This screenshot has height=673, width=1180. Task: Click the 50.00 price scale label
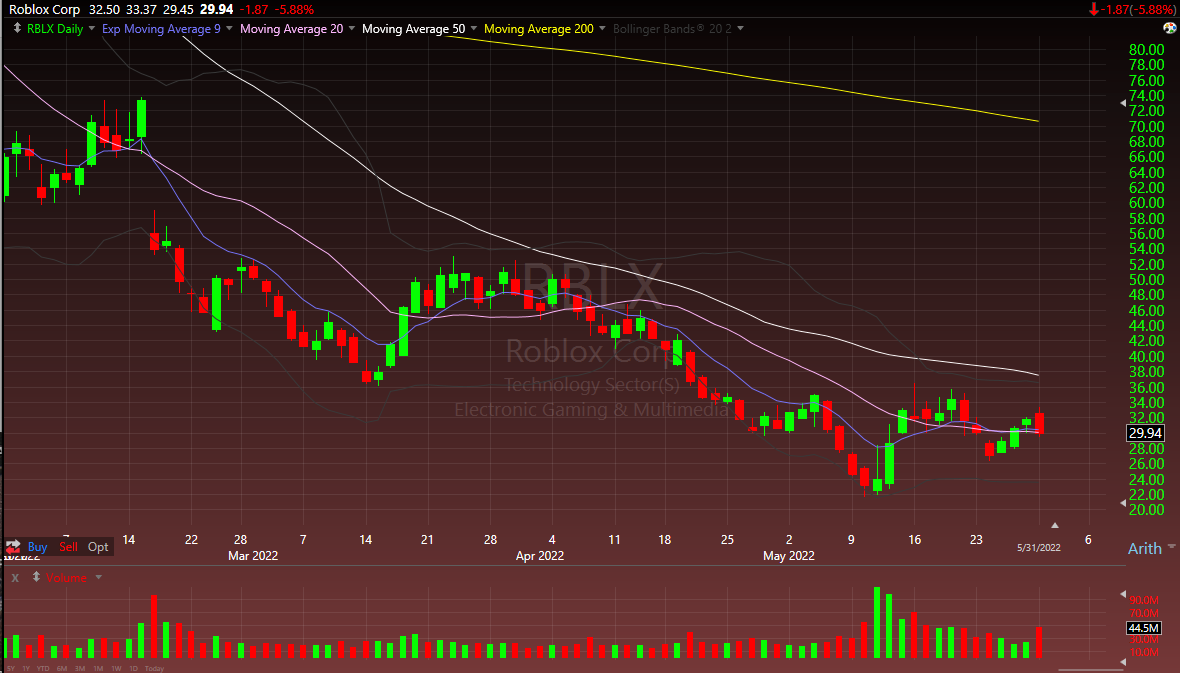coord(1147,280)
